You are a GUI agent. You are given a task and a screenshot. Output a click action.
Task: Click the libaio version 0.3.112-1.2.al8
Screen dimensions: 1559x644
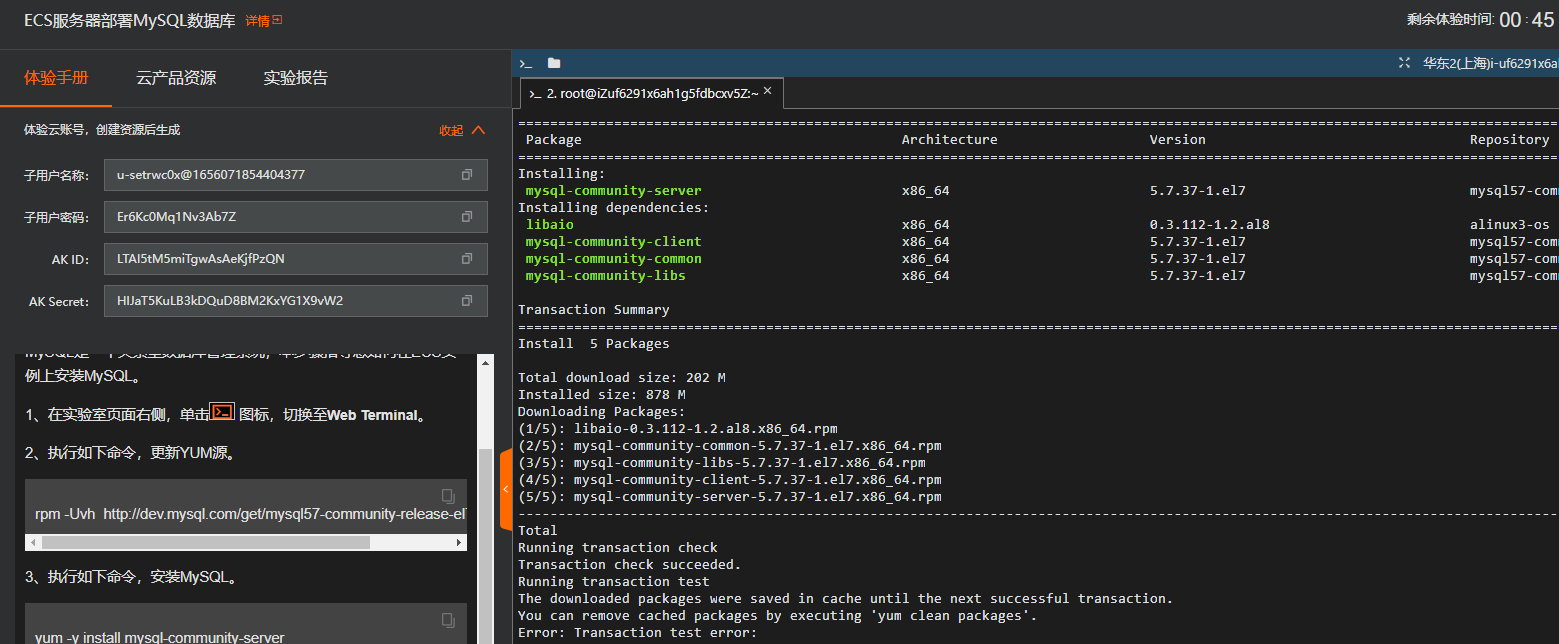pos(1210,225)
